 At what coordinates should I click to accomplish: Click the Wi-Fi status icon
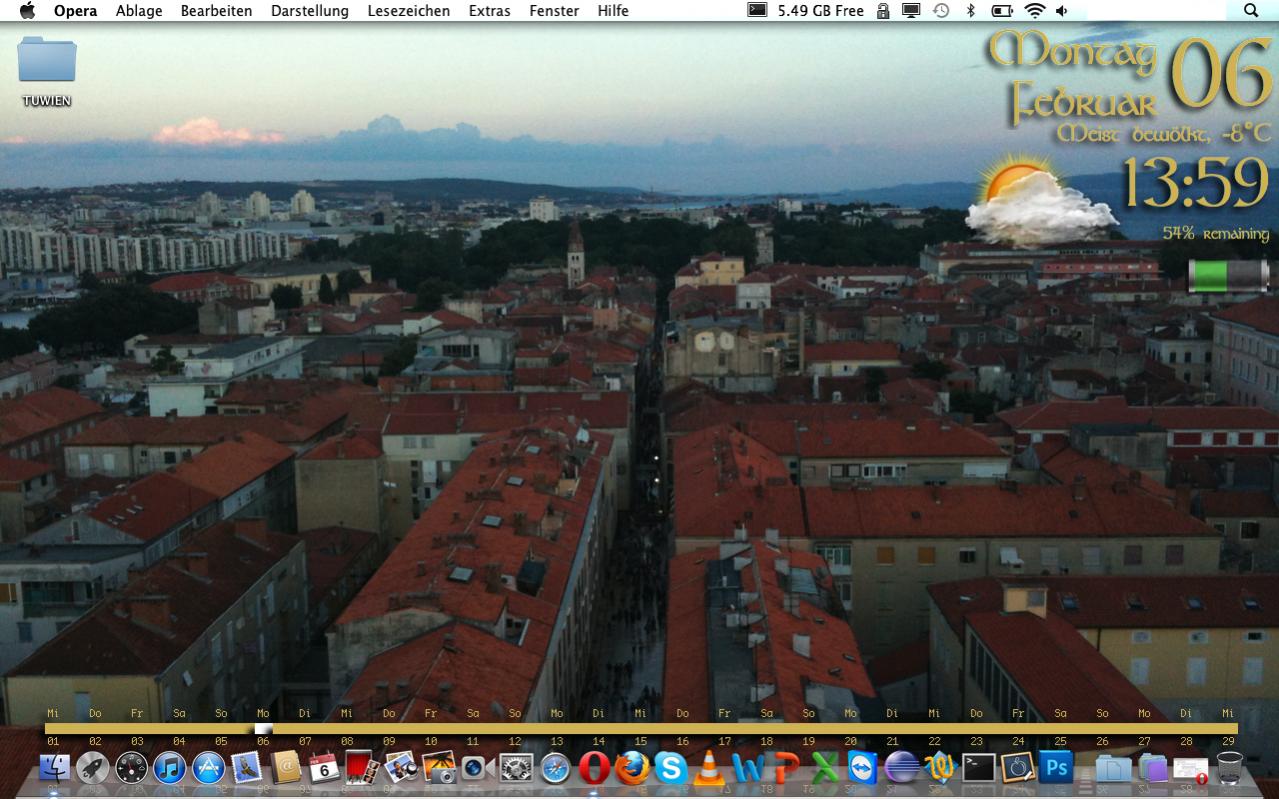[x=1035, y=11]
